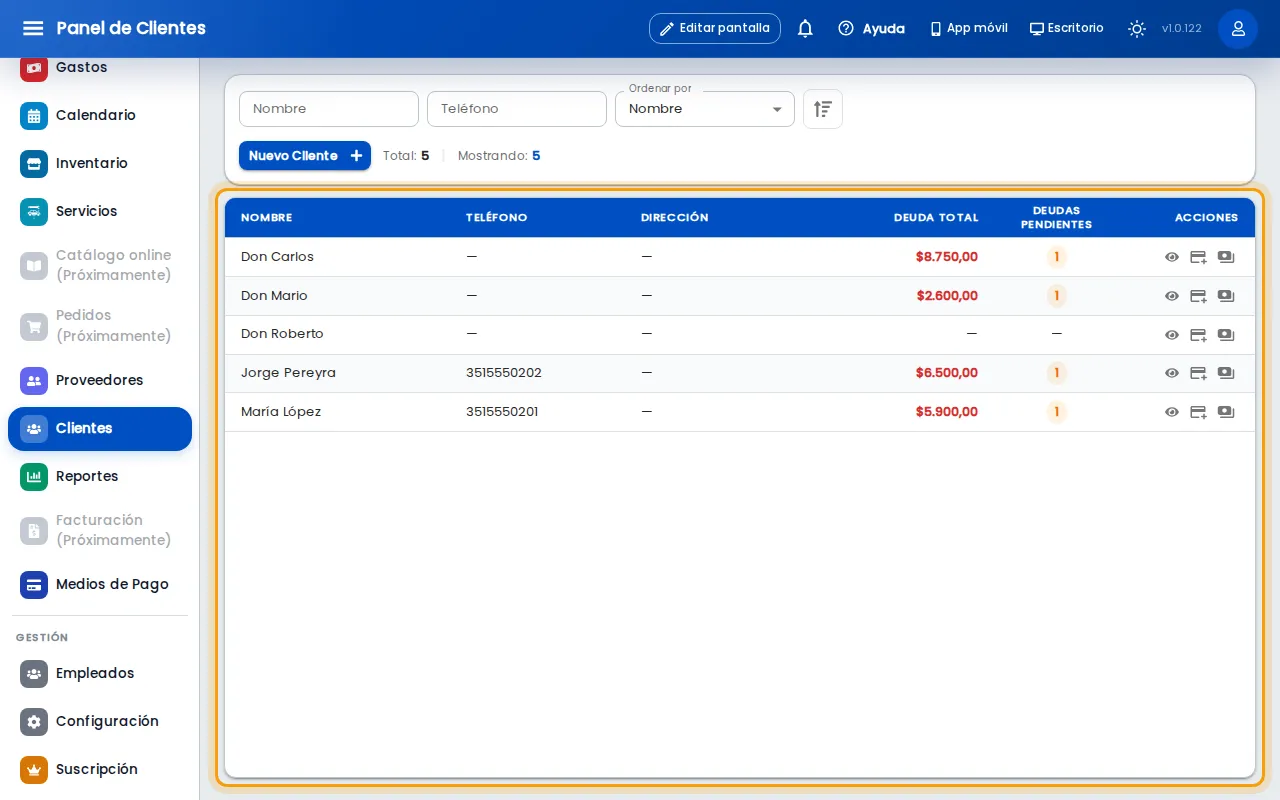Open Medios de Pago

(x=100, y=584)
